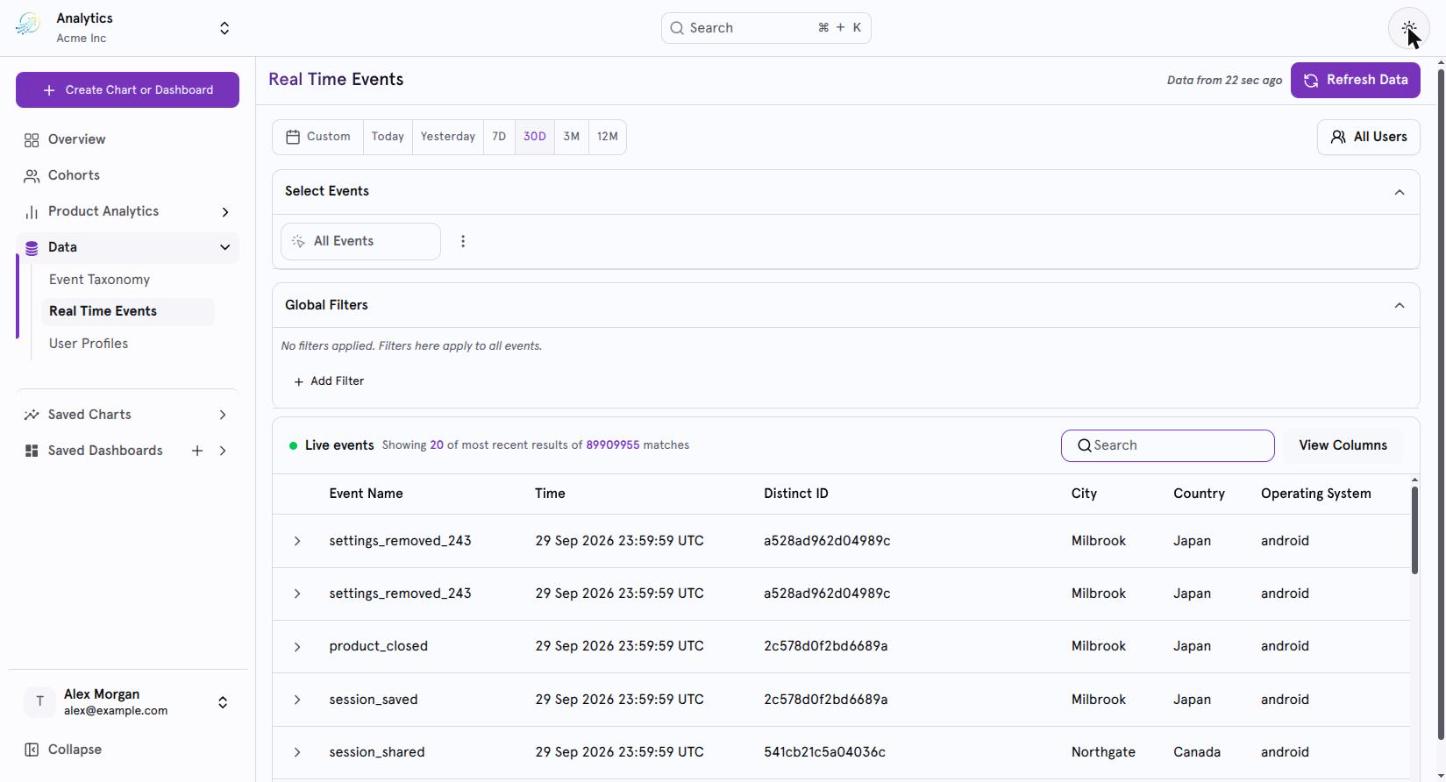Select the Yesterday time range

[448, 137]
